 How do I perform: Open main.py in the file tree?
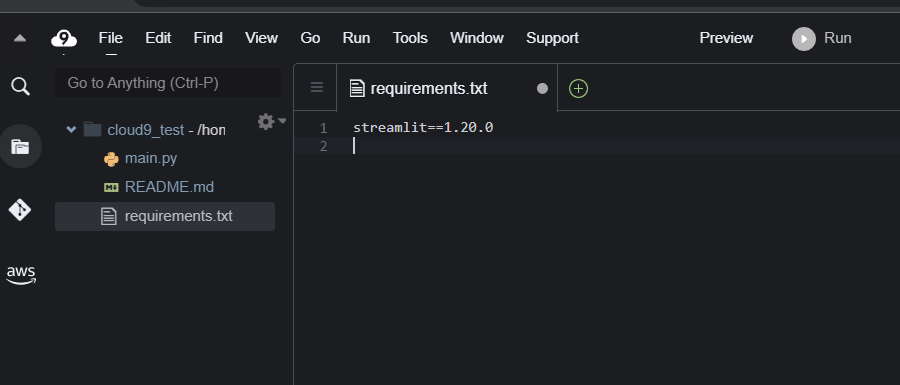[x=151, y=158]
